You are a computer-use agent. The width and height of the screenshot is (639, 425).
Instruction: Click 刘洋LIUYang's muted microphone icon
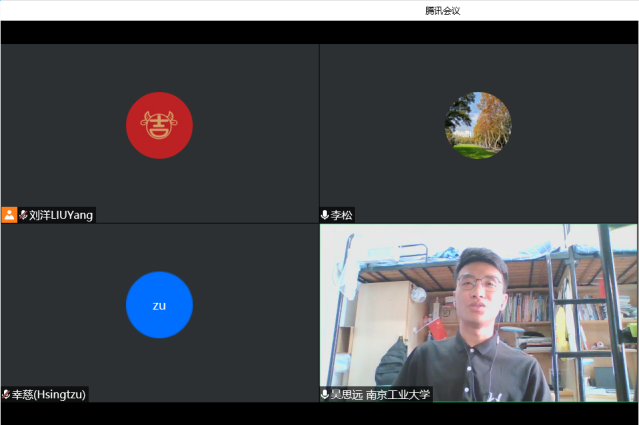click(23, 215)
